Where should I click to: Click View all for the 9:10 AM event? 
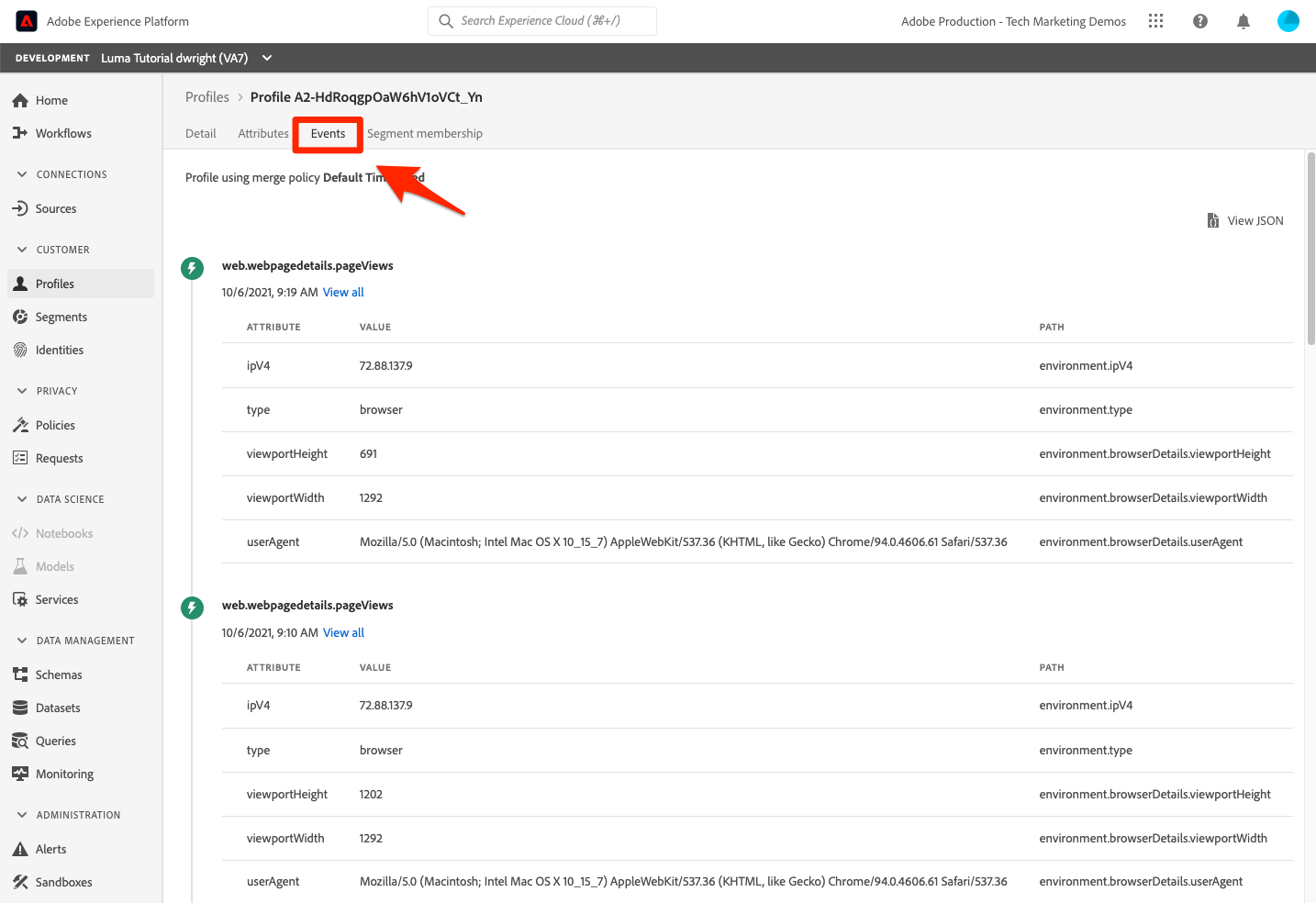pos(343,633)
